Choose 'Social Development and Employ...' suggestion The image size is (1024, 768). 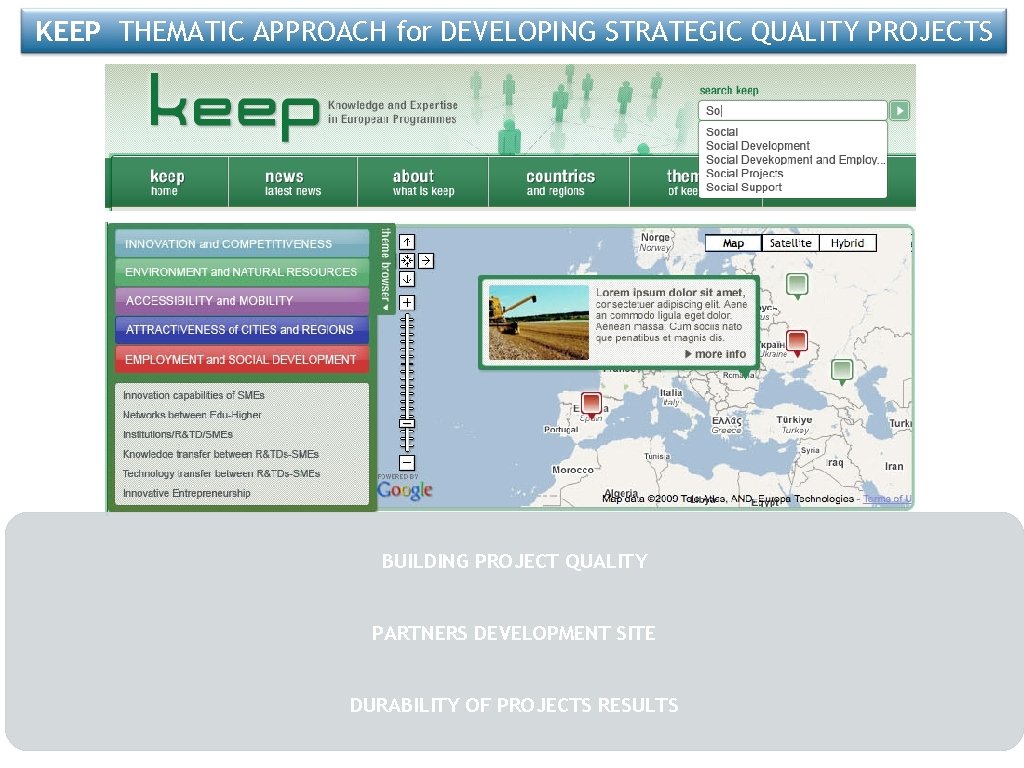pyautogui.click(x=795, y=159)
